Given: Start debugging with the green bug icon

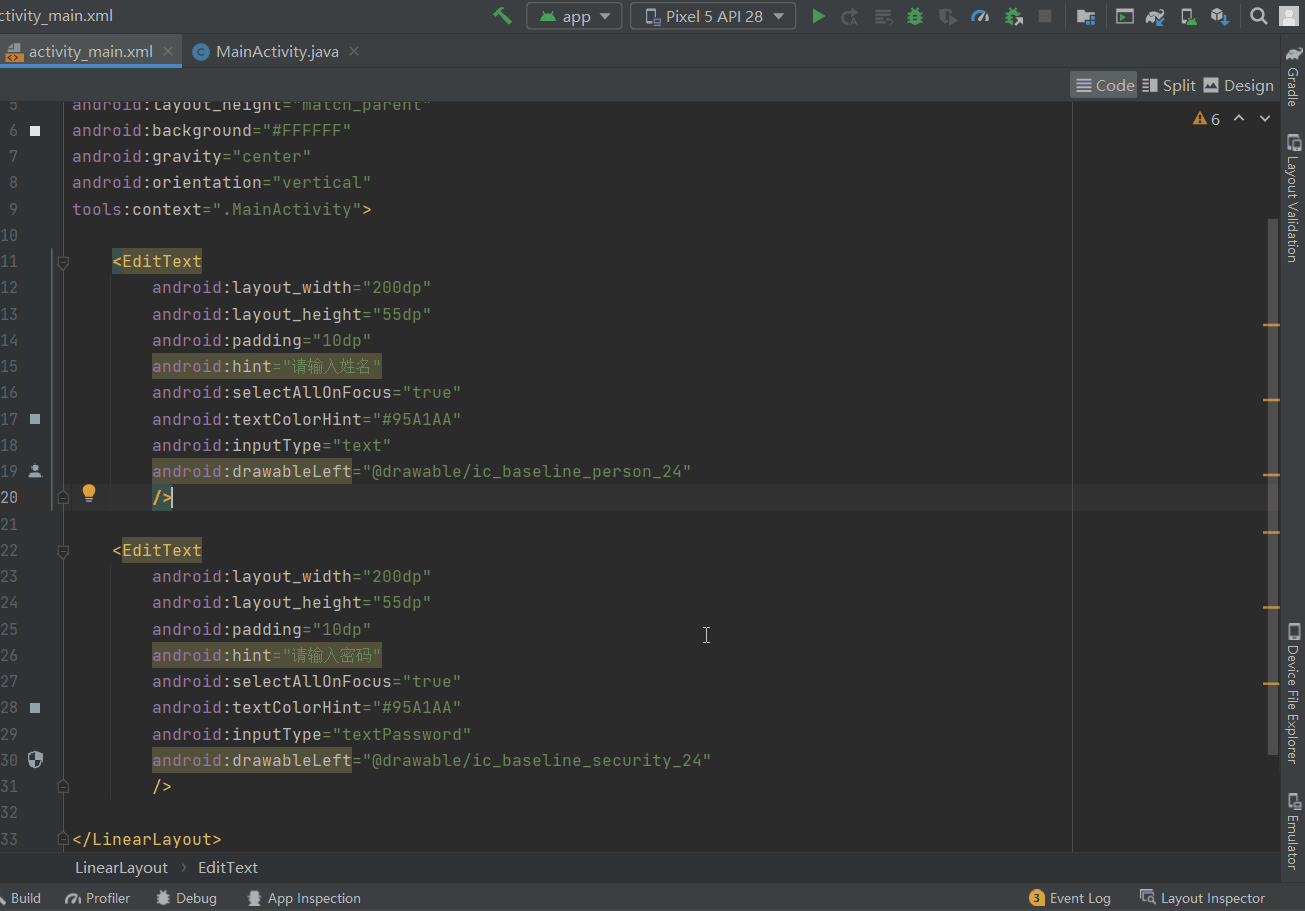Looking at the screenshot, I should point(914,16).
